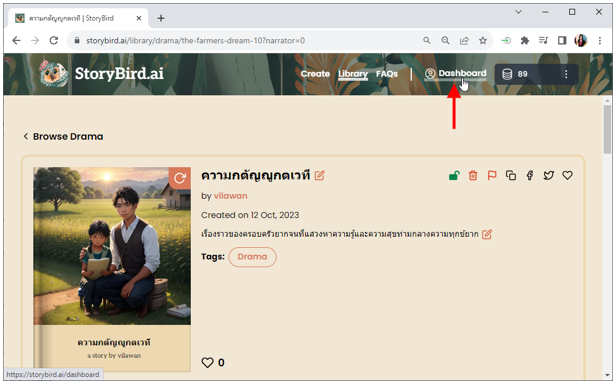Delete story with red trash icon
Image resolution: width=615 pixels, height=384 pixels.
click(x=473, y=175)
